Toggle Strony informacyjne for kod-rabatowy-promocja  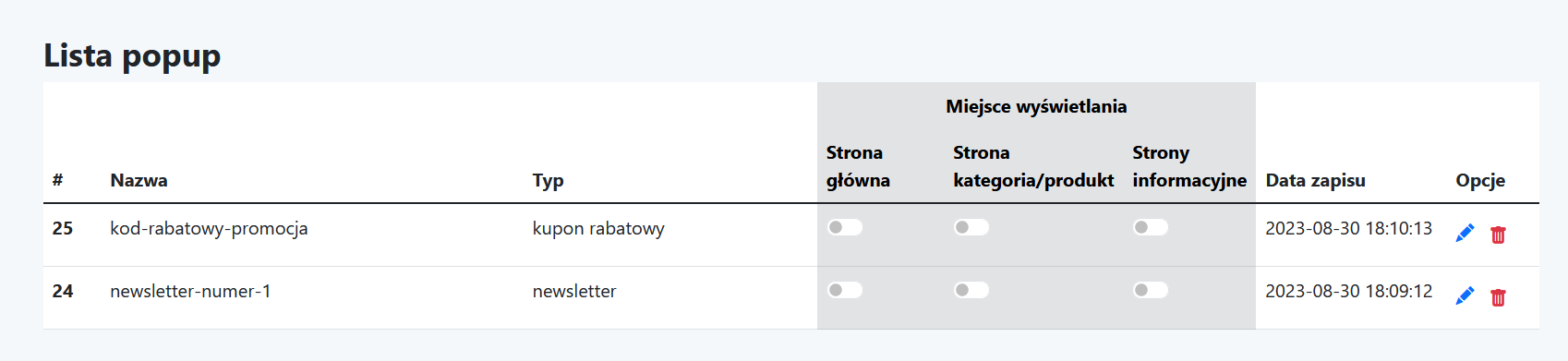(x=1151, y=227)
